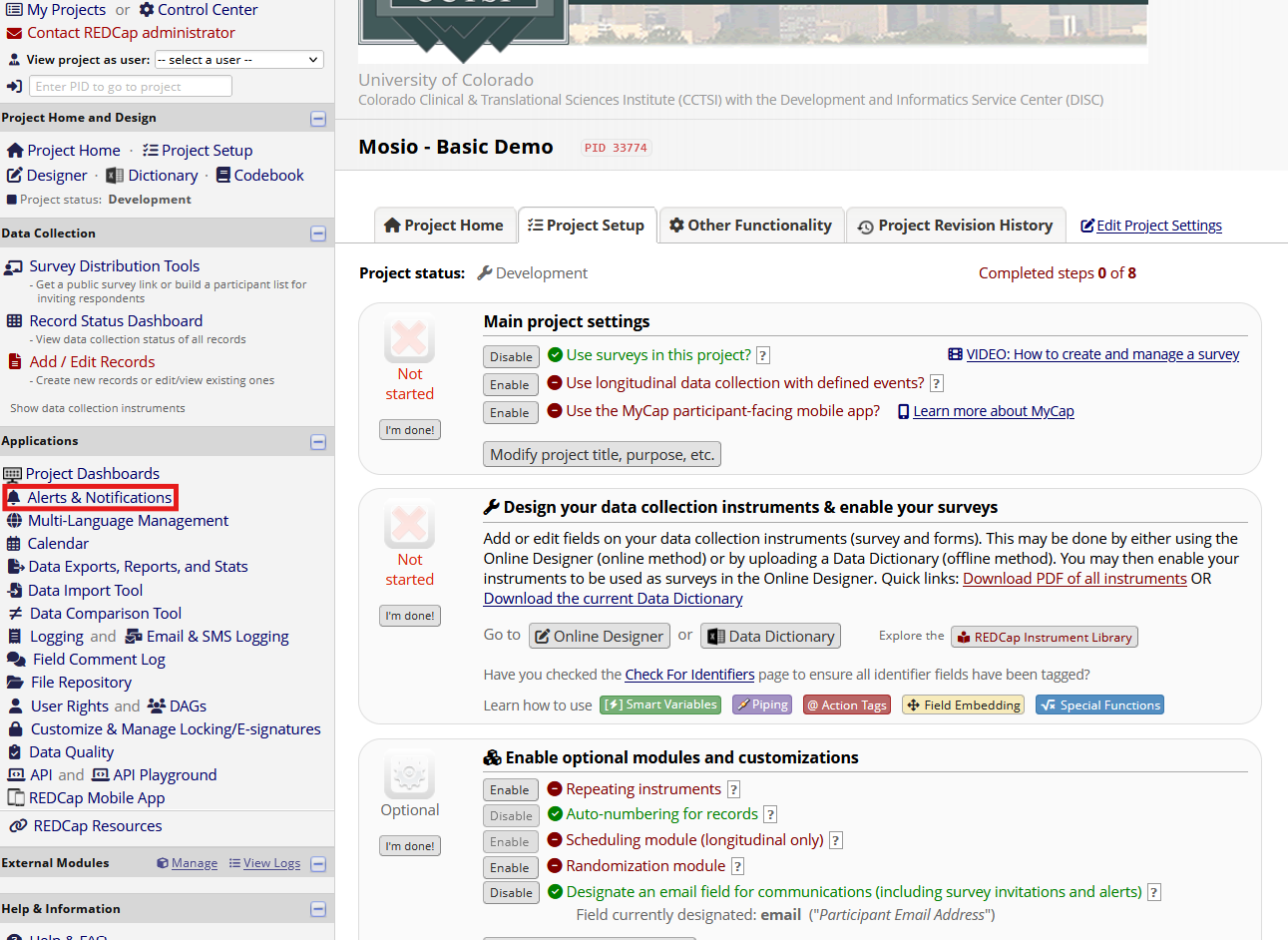Click the Record Status Dashboard grid icon

pos(14,321)
